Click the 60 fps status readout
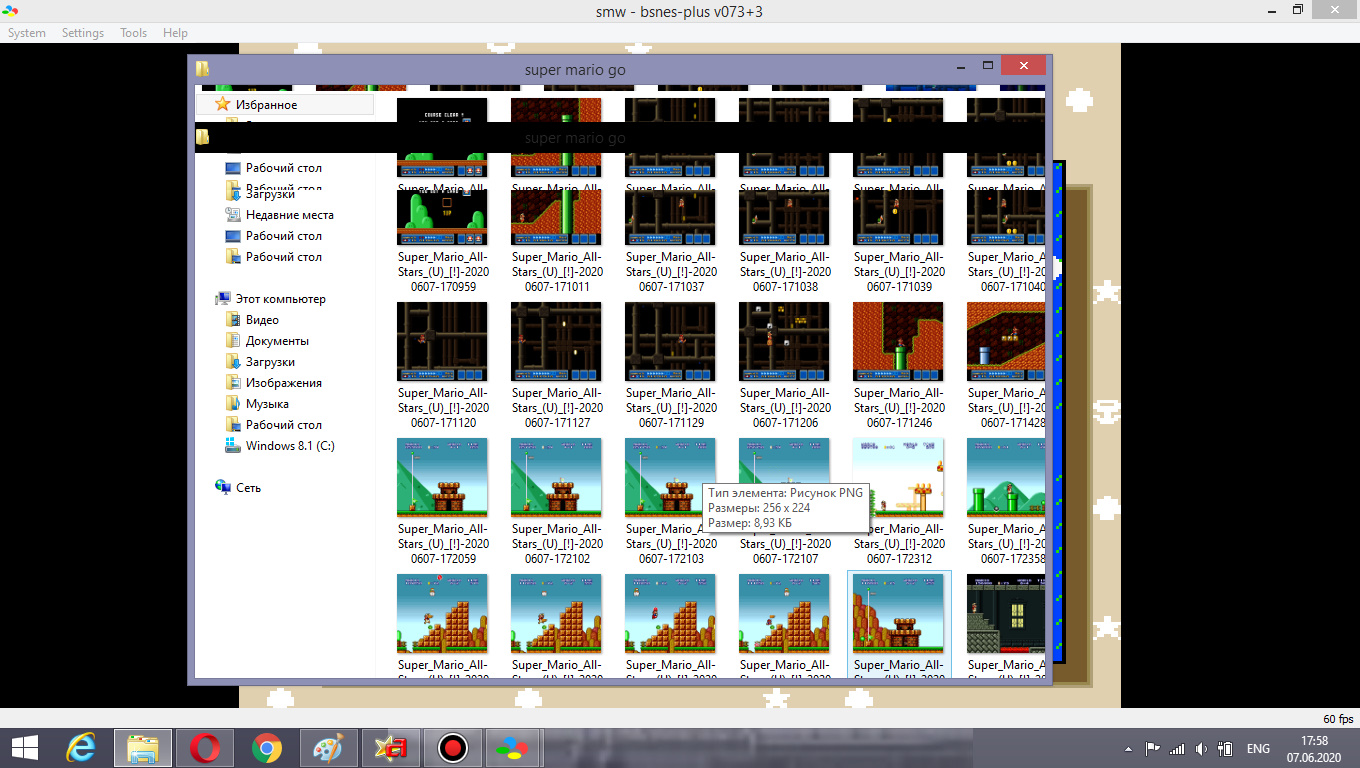The height and width of the screenshot is (768, 1360). point(1337,719)
